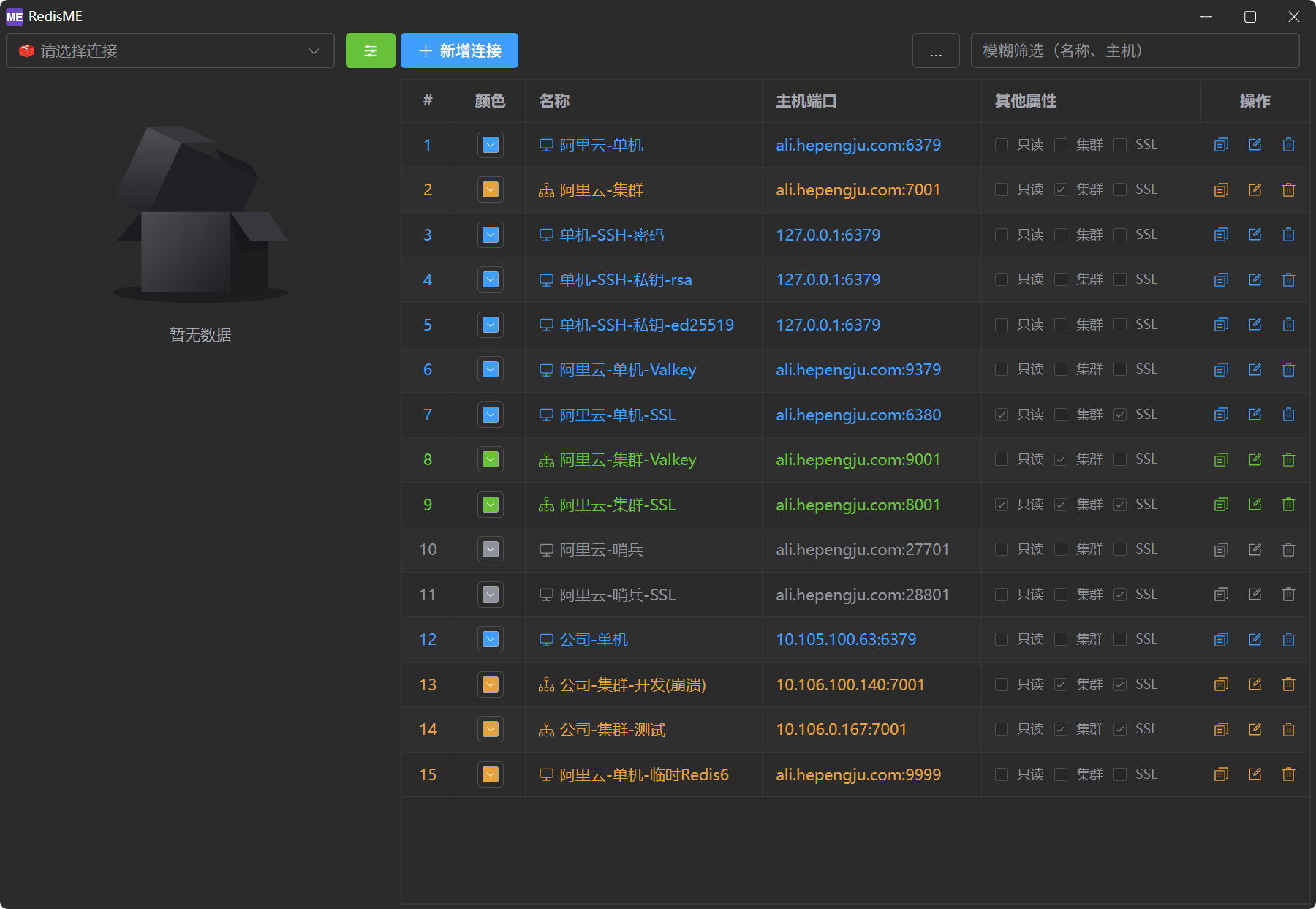The width and height of the screenshot is (1316, 909).
Task: Remove the 单机-SSH-私钥-rsa connection
Action: [1288, 280]
